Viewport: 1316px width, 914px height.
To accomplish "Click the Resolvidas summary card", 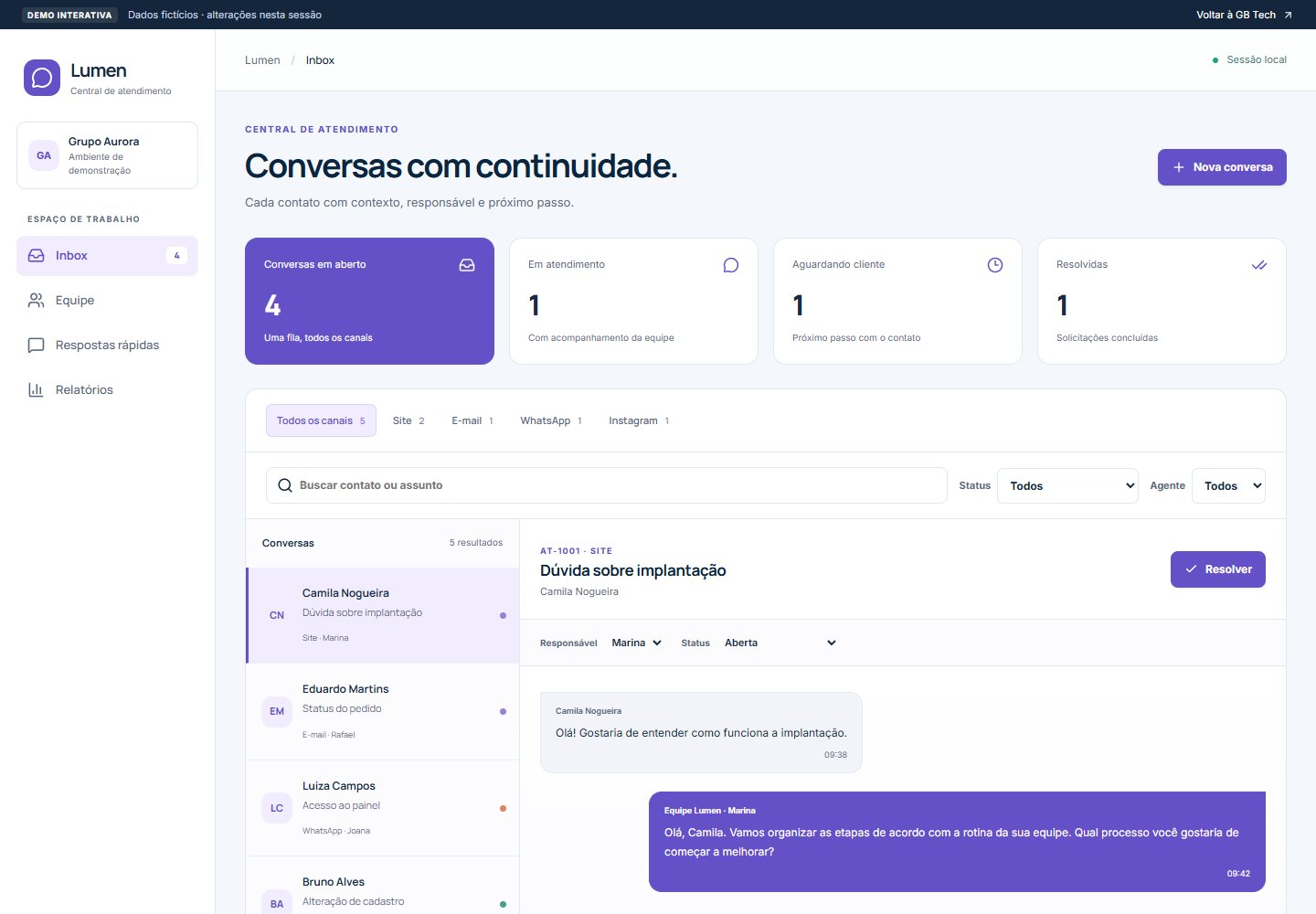I will tap(1162, 301).
